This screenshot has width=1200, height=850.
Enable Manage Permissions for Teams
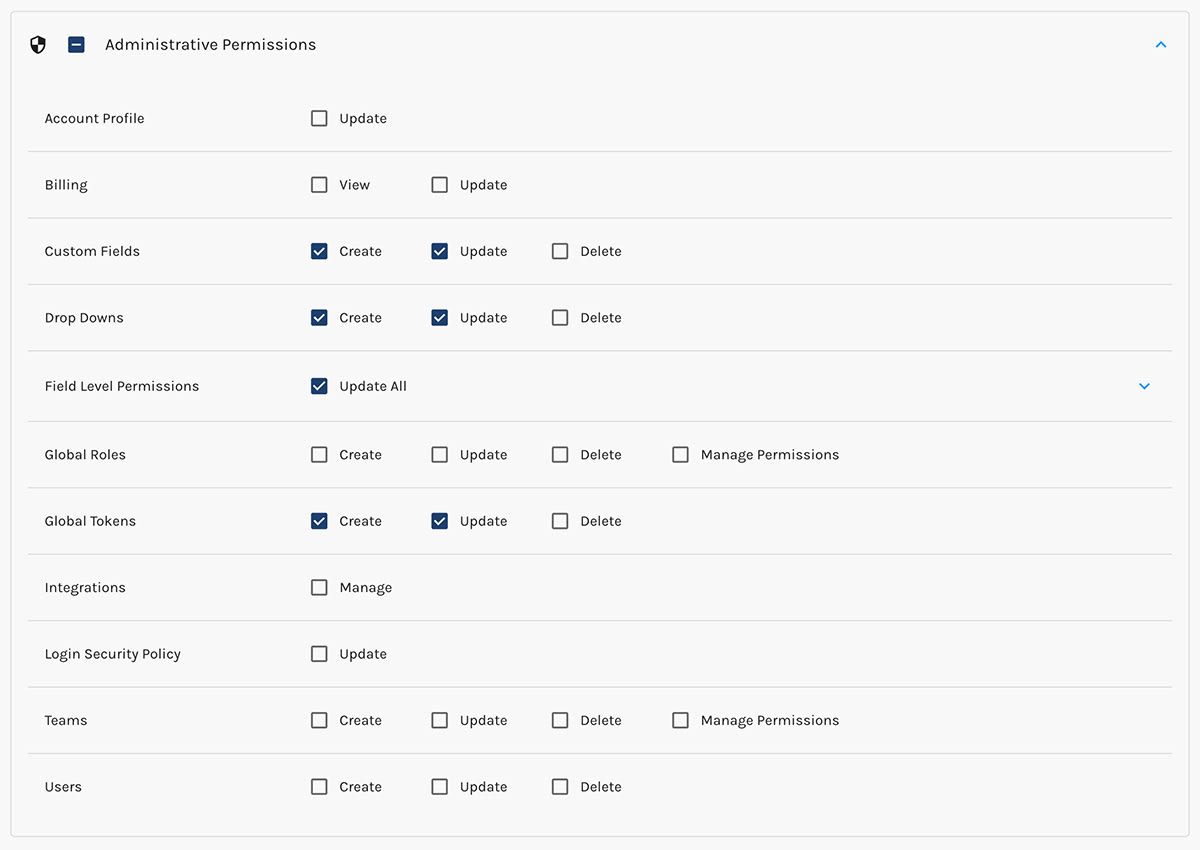pos(680,720)
